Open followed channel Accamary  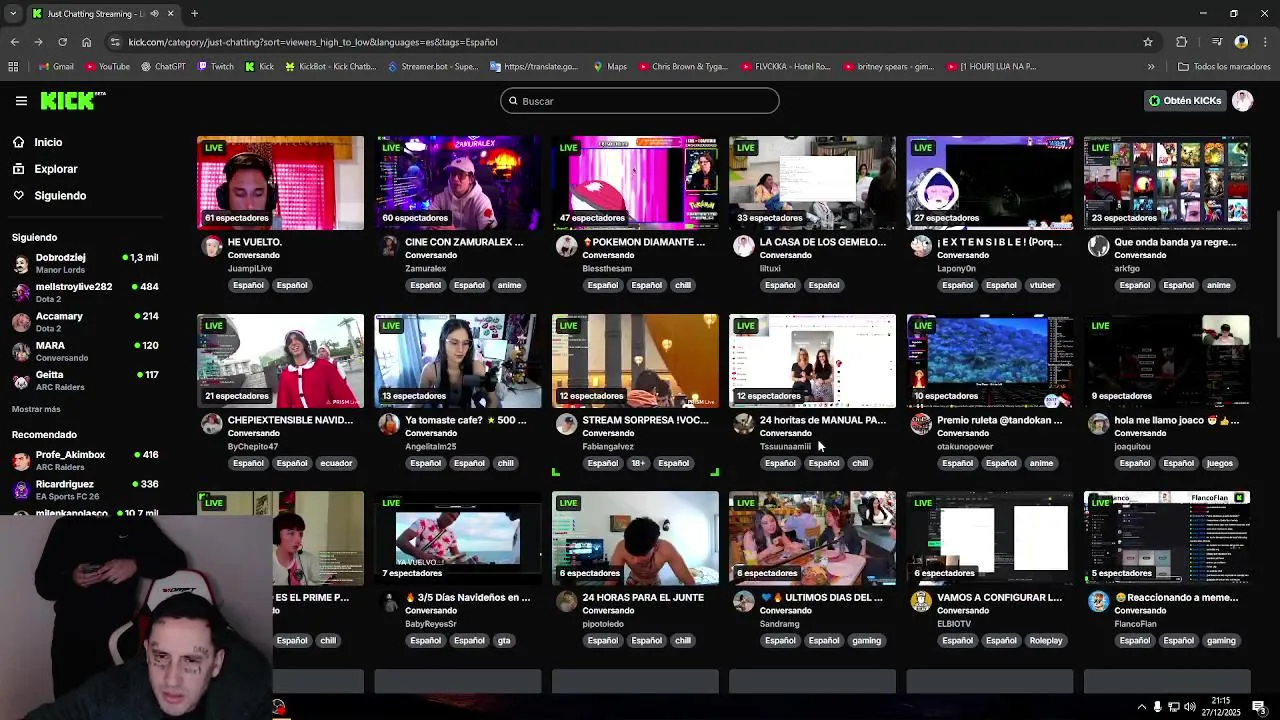coord(85,321)
